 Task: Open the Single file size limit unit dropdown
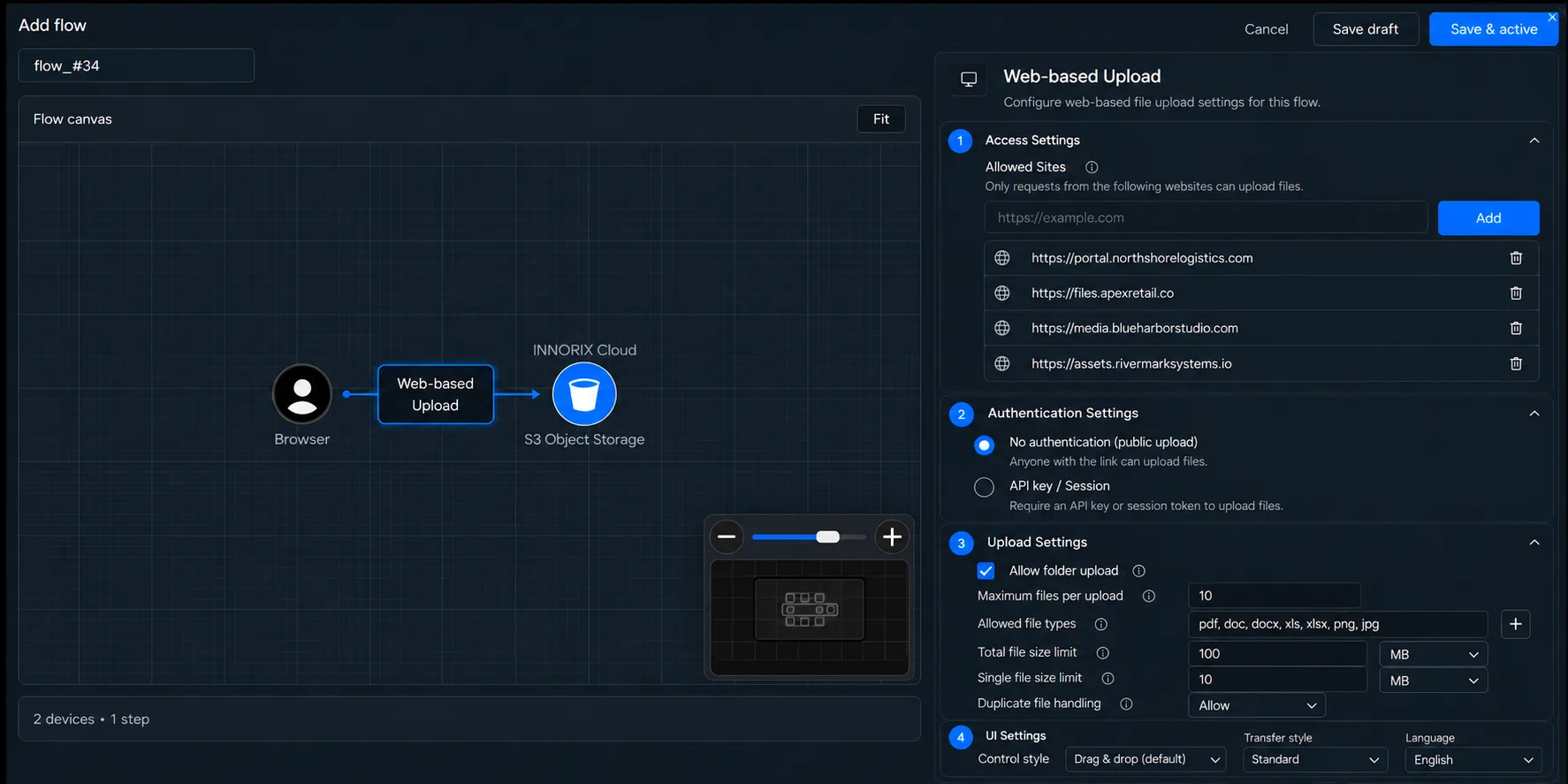pyautogui.click(x=1434, y=681)
